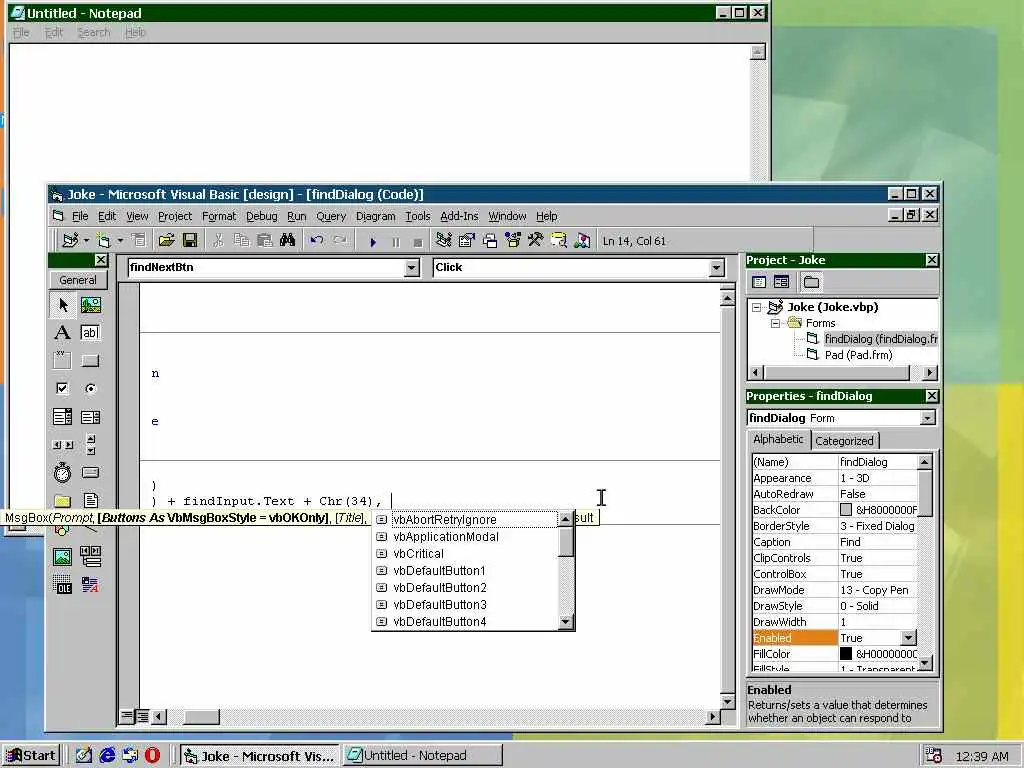1024x768 pixels.
Task: Click the Undo toolbar icon
Action: (317, 241)
